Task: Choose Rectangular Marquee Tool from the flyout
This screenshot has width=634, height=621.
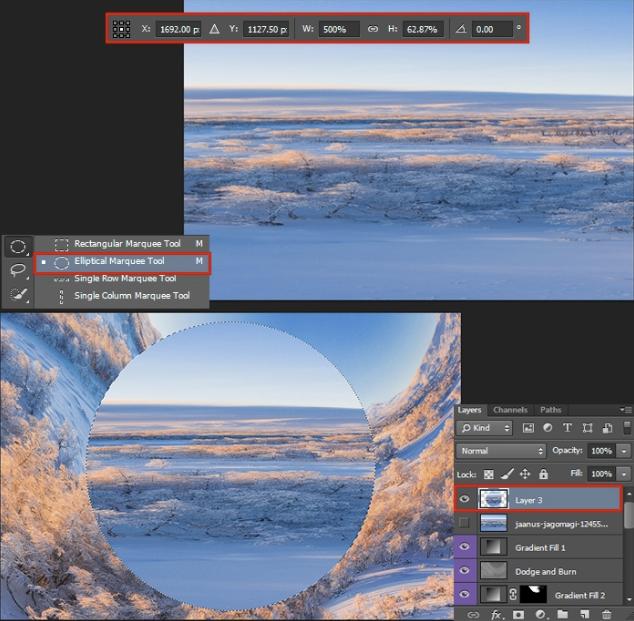Action: coord(121,244)
